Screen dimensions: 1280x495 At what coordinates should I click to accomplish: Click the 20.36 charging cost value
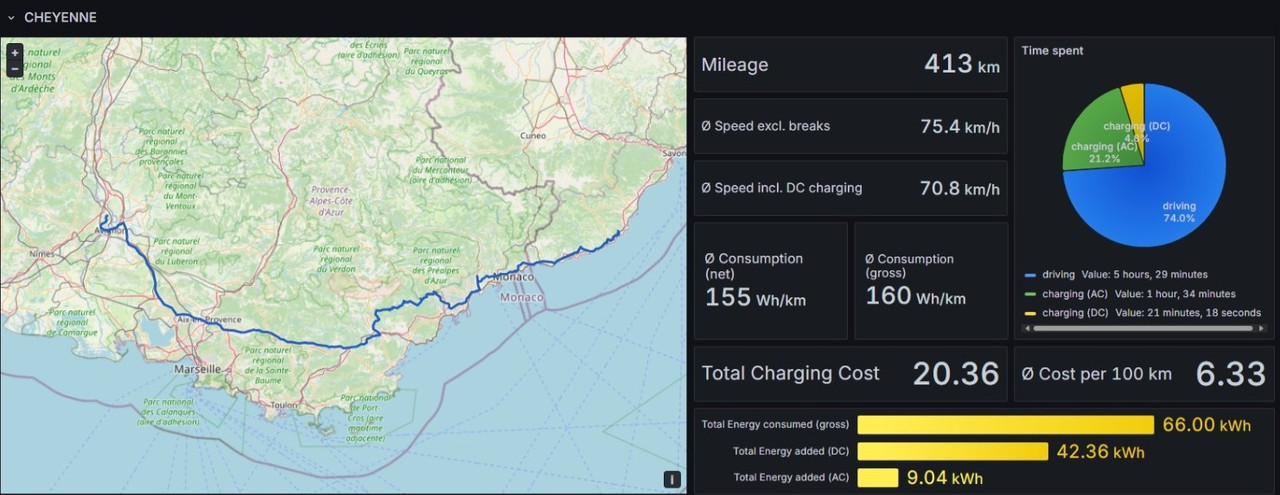click(956, 374)
